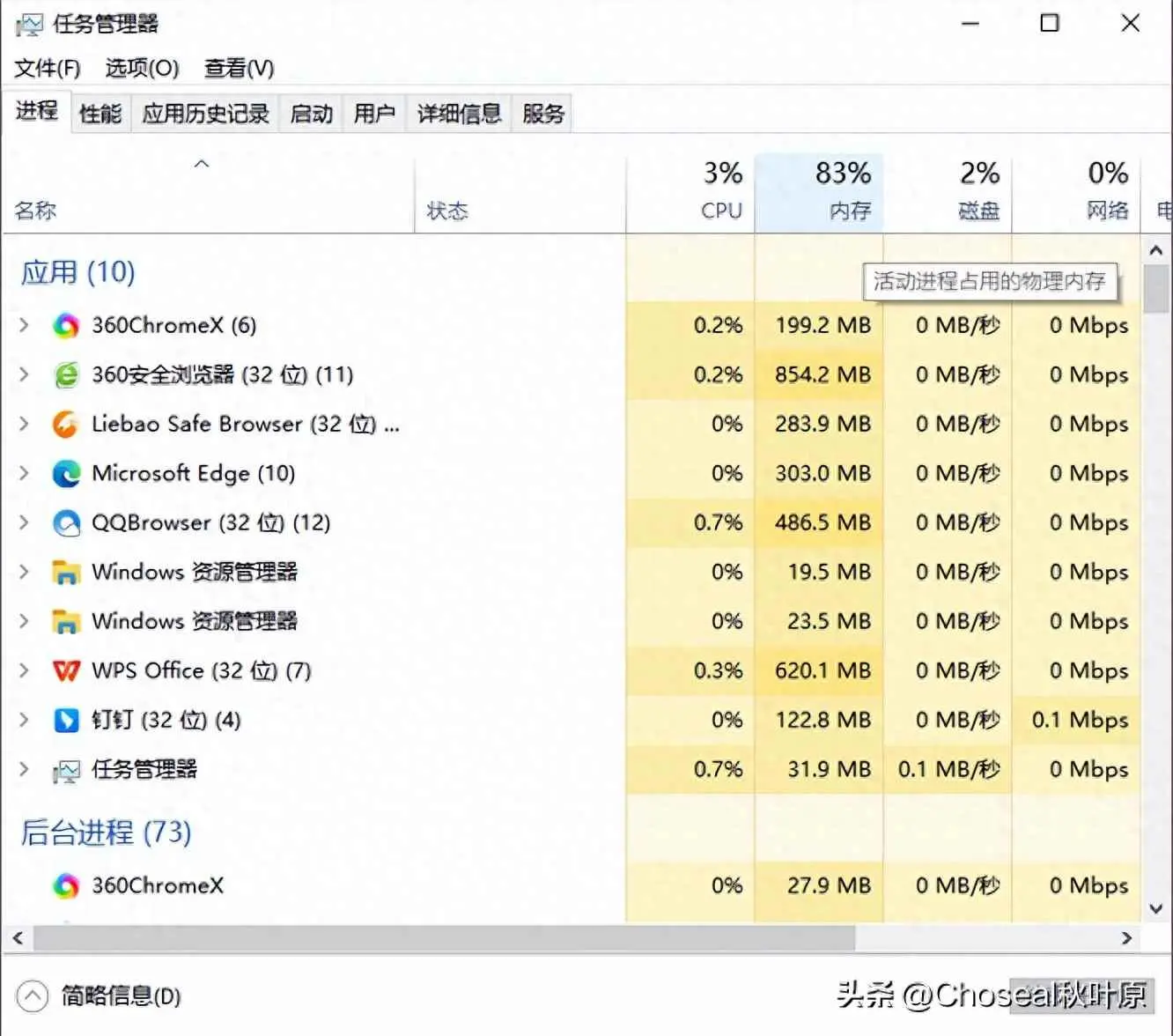Switch to the 性能 tab

[100, 113]
